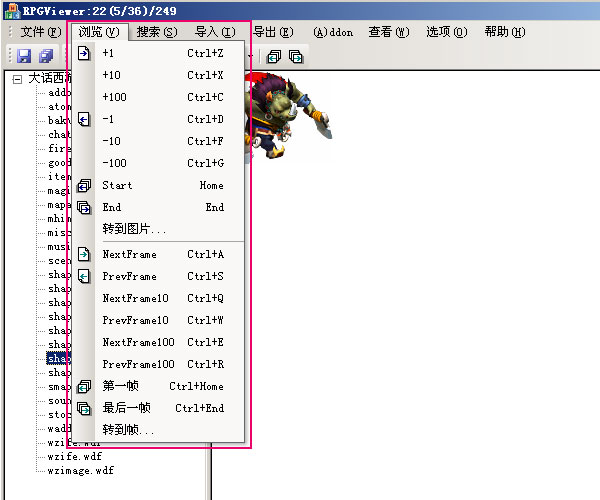
Task: Choose 转到图片... menu entry
Action: coord(158,229)
